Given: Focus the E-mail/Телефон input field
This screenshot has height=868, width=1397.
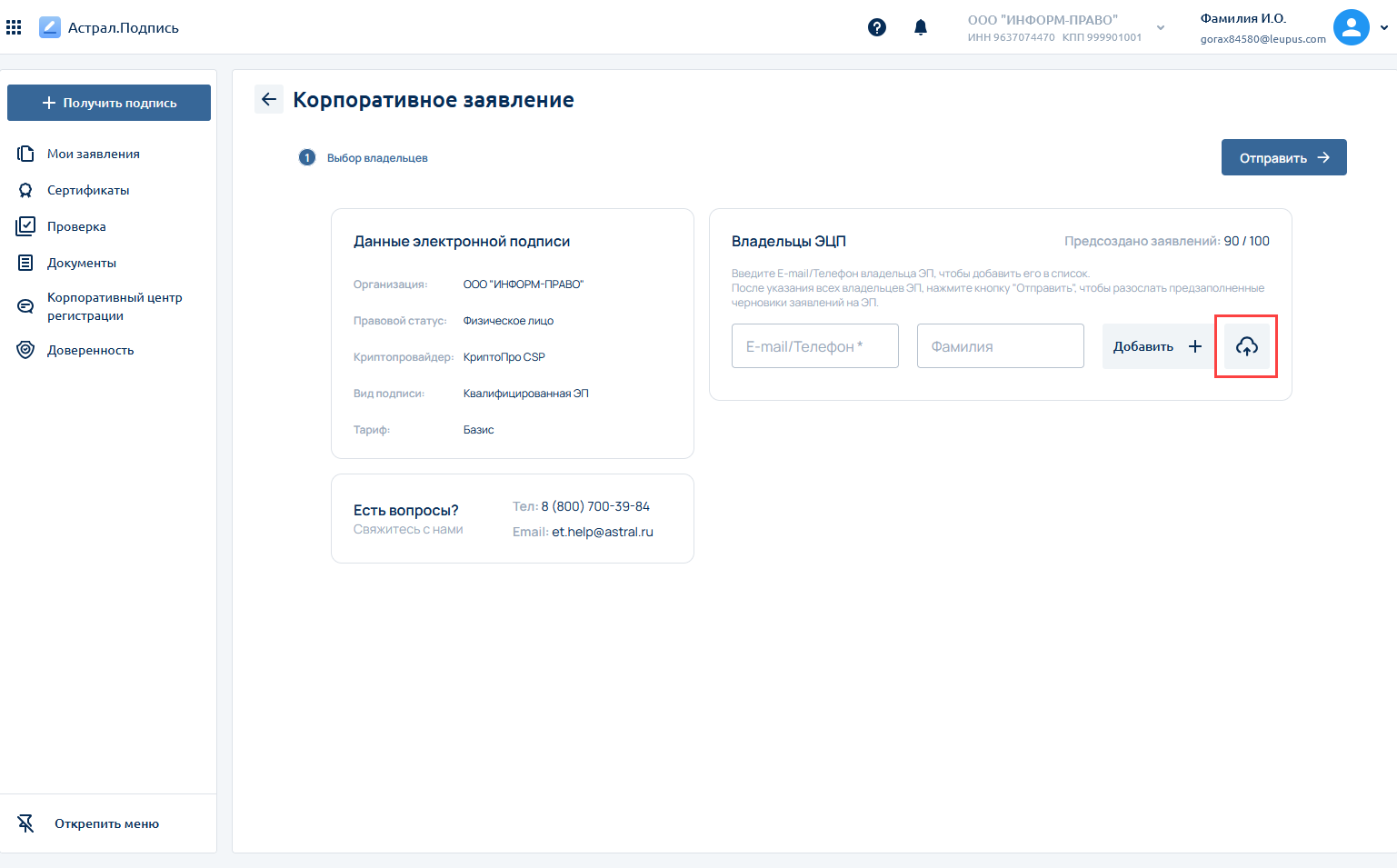Looking at the screenshot, I should 815,346.
